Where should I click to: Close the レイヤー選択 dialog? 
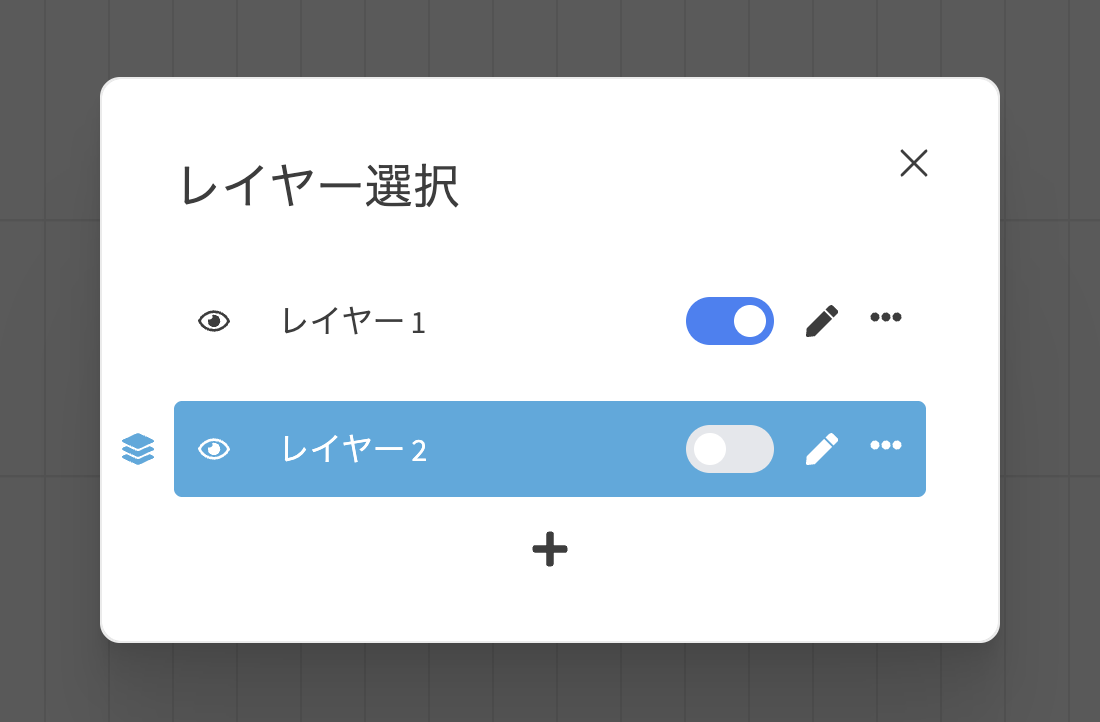point(913,163)
